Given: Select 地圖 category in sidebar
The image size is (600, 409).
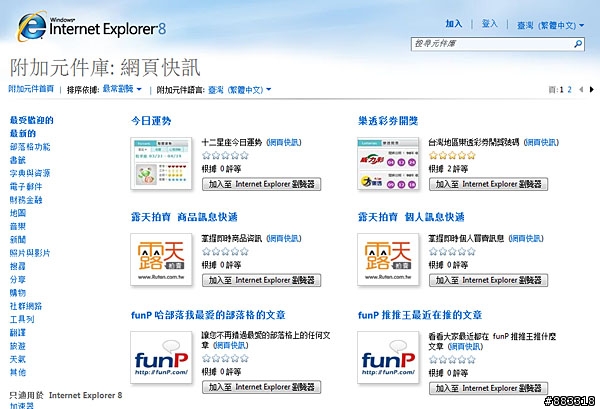Looking at the screenshot, I should 18,213.
